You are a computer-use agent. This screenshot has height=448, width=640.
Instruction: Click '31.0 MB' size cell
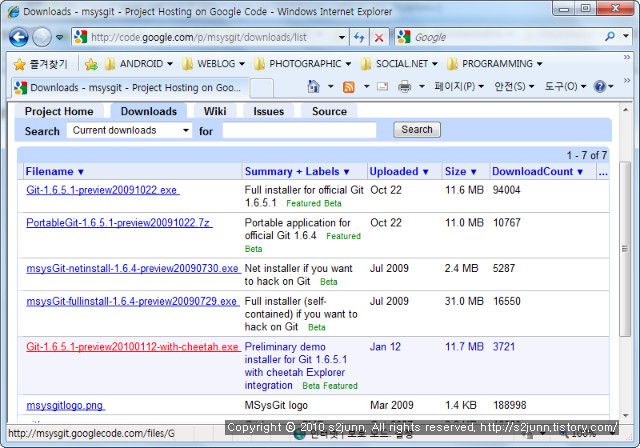click(x=464, y=302)
